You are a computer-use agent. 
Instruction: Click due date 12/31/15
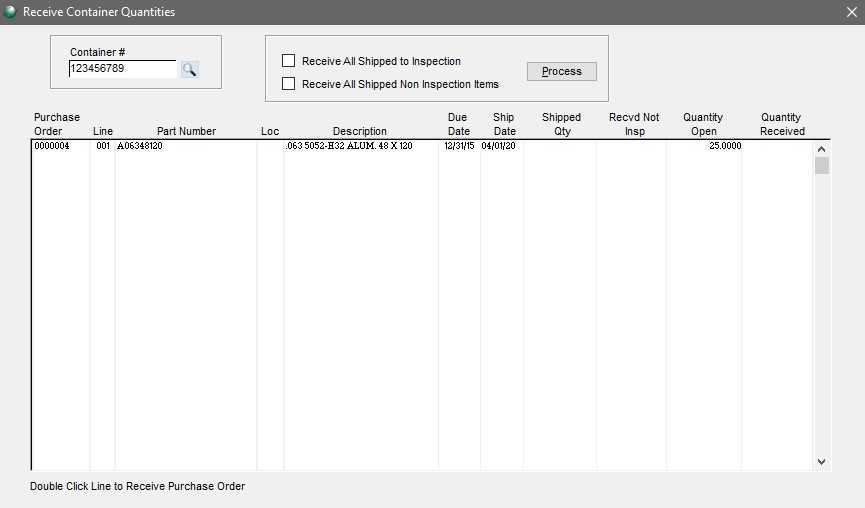(460, 146)
